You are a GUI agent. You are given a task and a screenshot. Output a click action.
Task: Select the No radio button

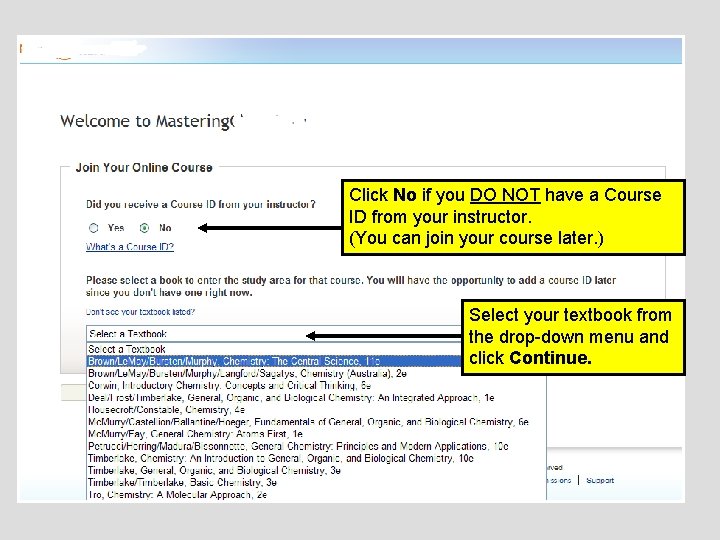tap(144, 228)
